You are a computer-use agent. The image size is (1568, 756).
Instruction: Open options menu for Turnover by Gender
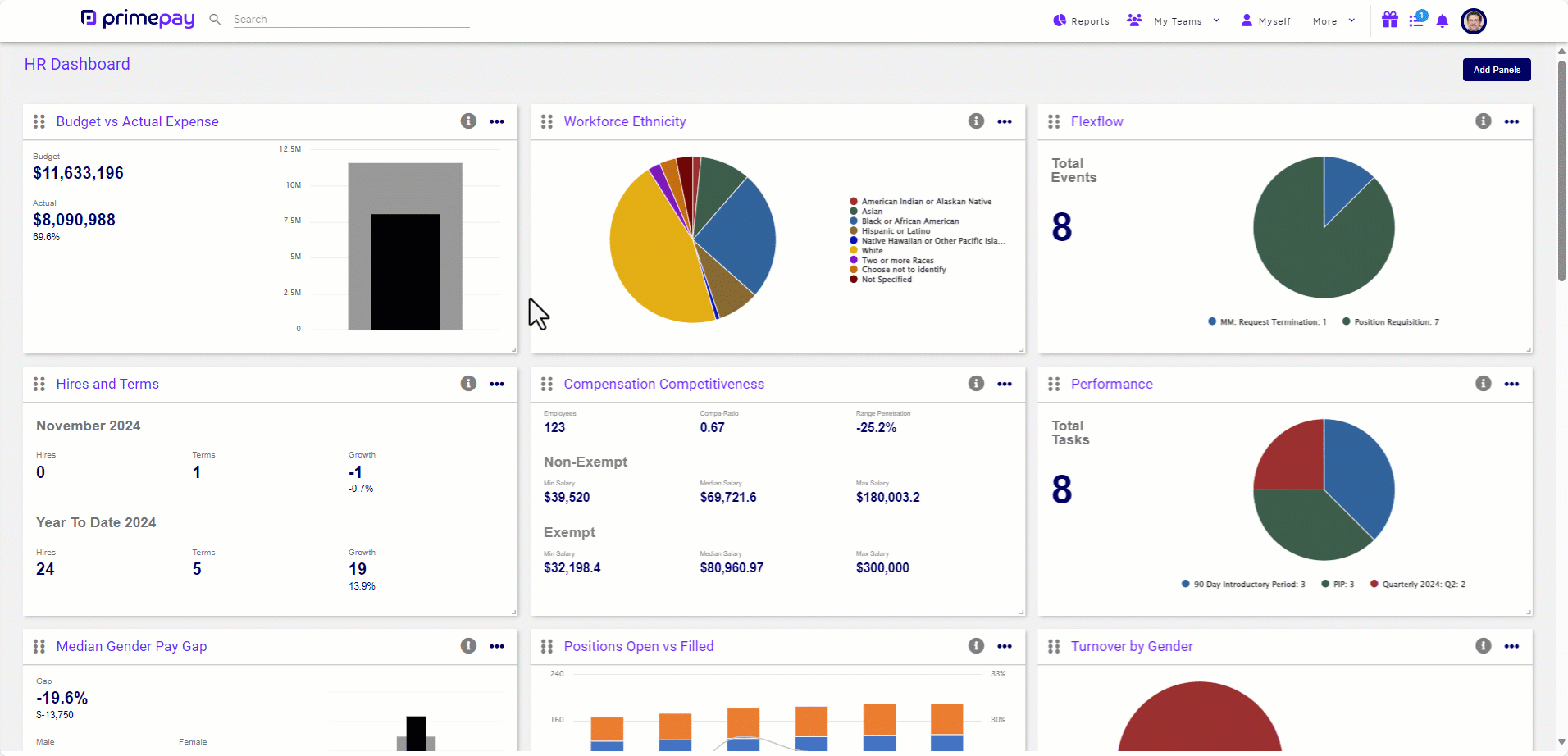[x=1511, y=646]
